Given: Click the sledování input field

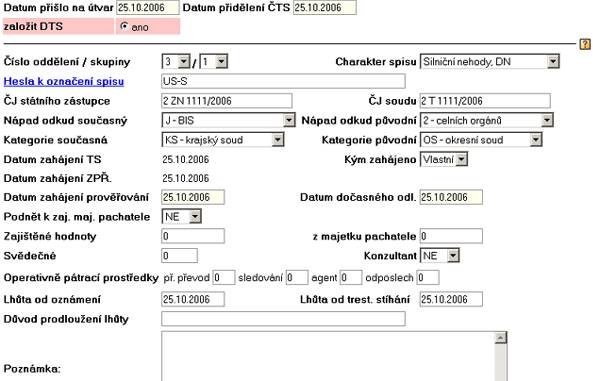Looking at the screenshot, I should (x=297, y=278).
